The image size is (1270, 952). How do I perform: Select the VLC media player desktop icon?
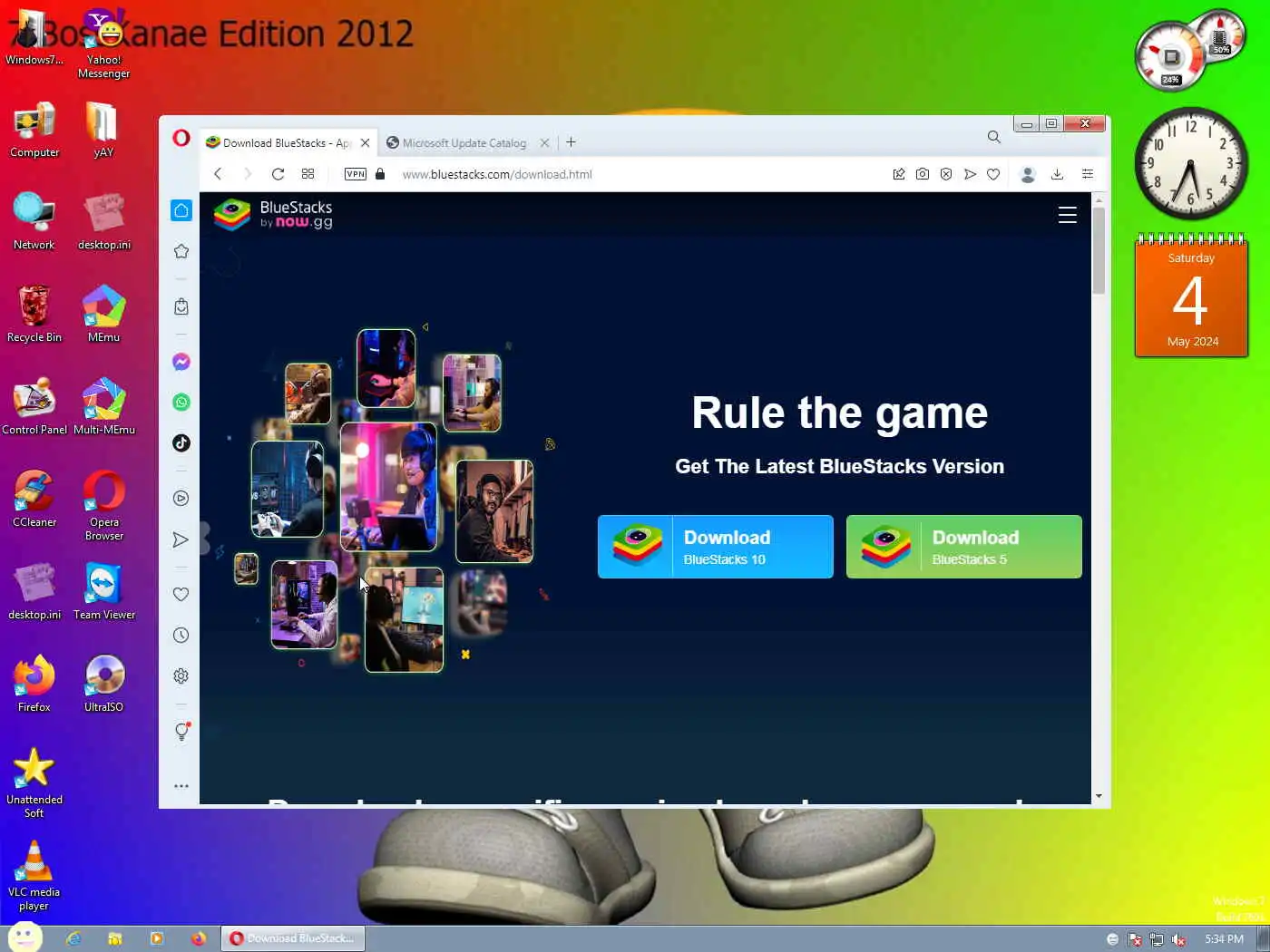tap(34, 876)
